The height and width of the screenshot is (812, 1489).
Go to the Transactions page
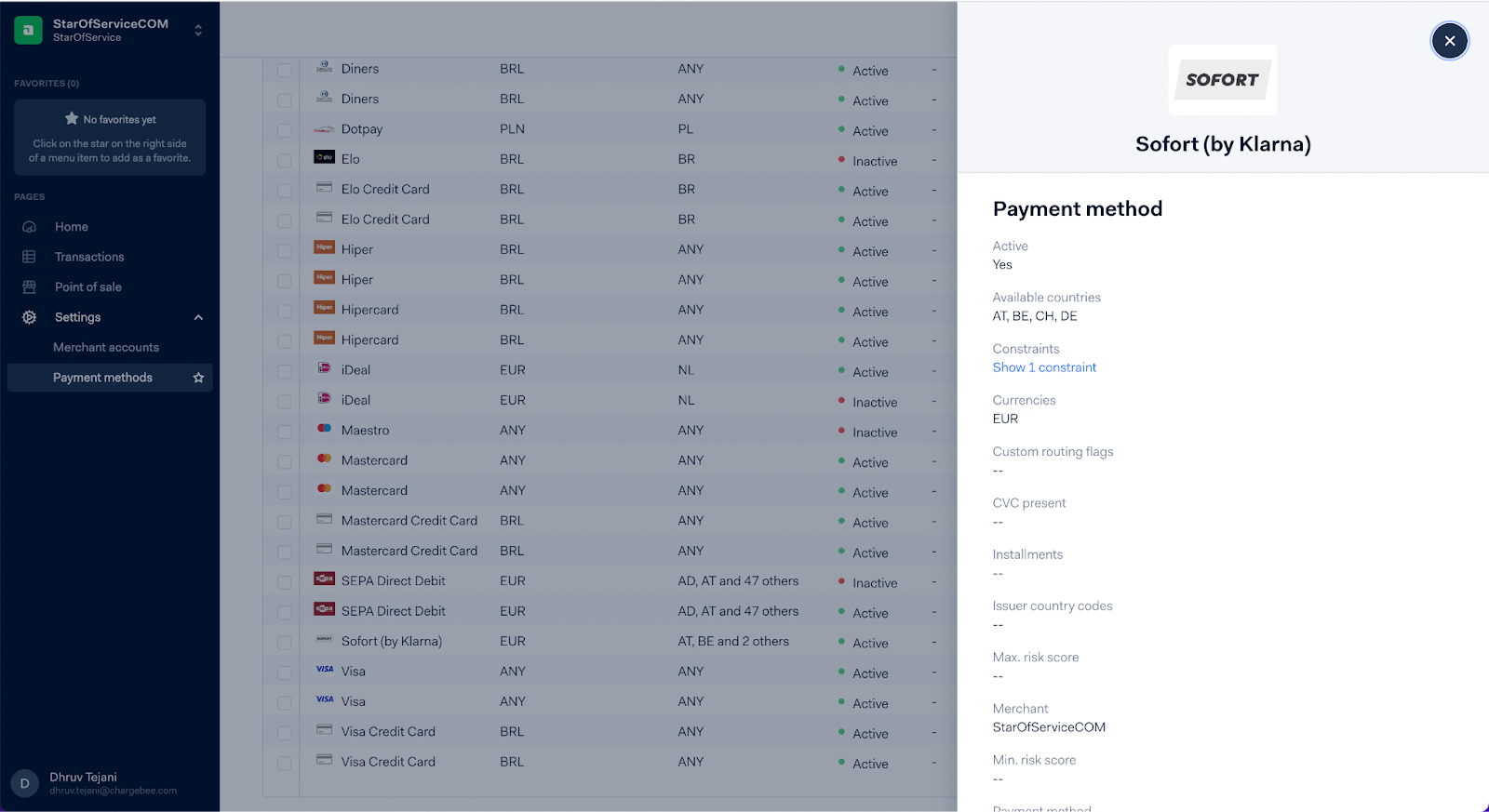click(x=89, y=257)
